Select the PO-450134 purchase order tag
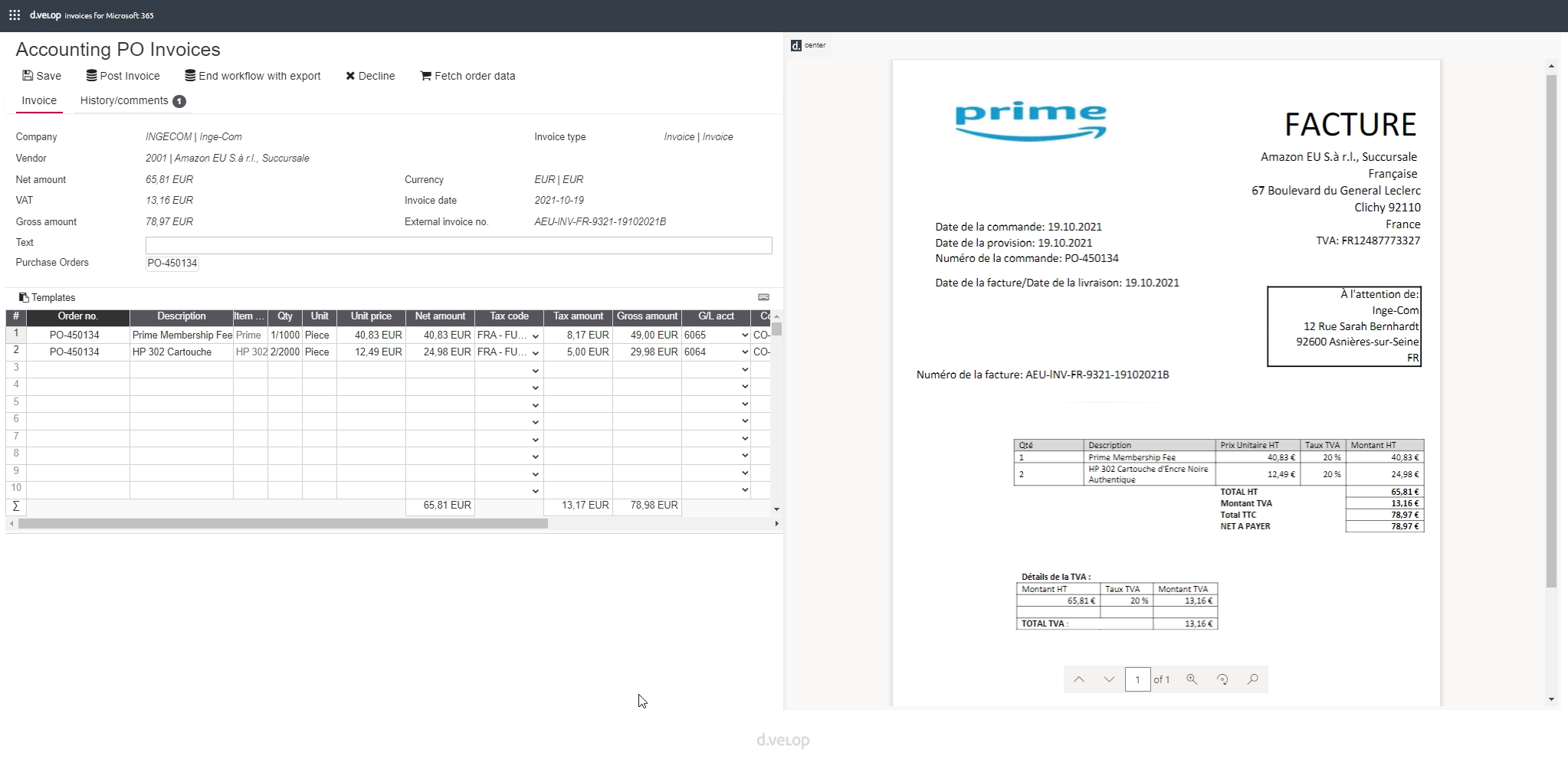1568x769 pixels. click(x=172, y=263)
